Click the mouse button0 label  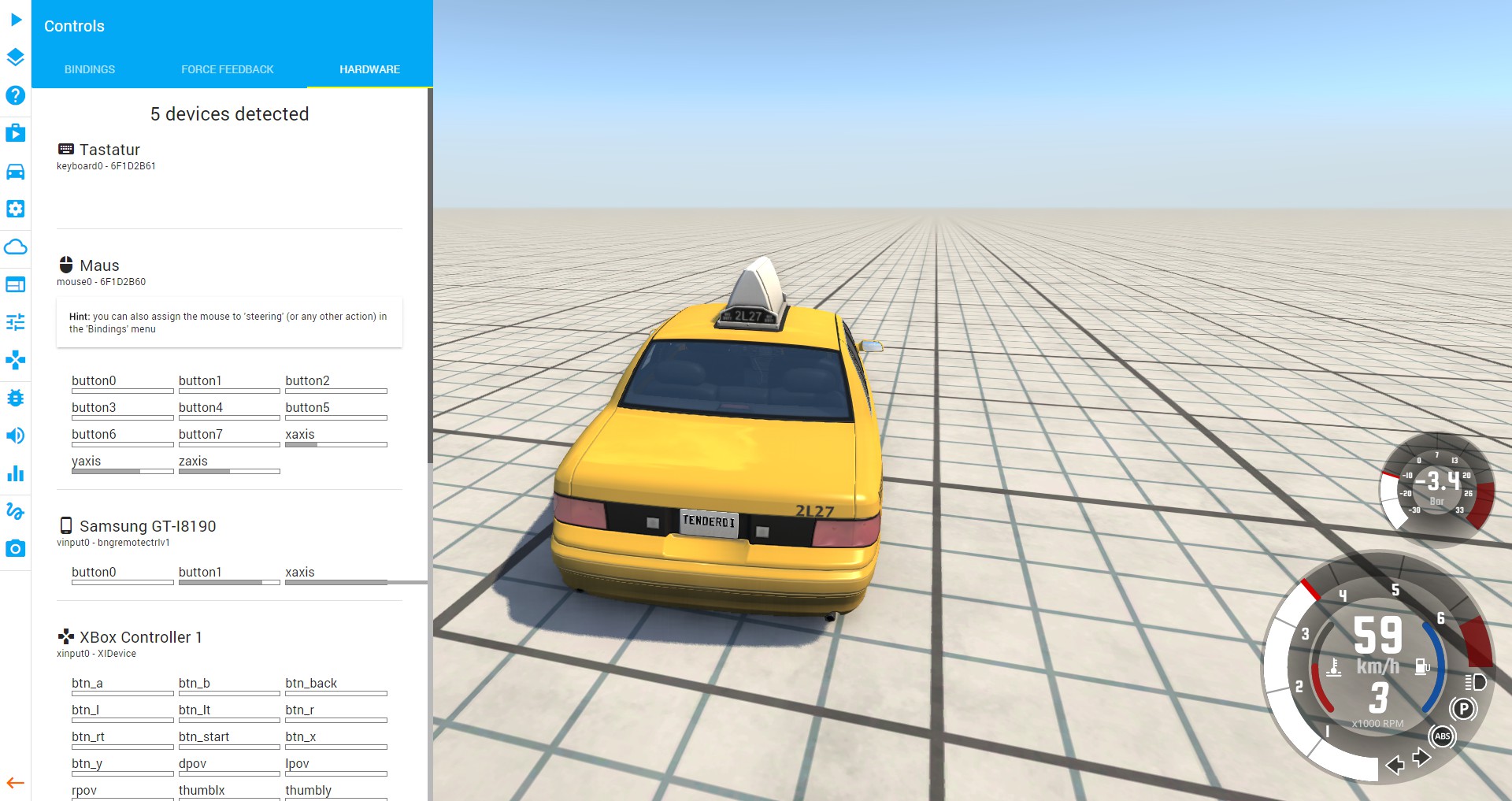[94, 380]
